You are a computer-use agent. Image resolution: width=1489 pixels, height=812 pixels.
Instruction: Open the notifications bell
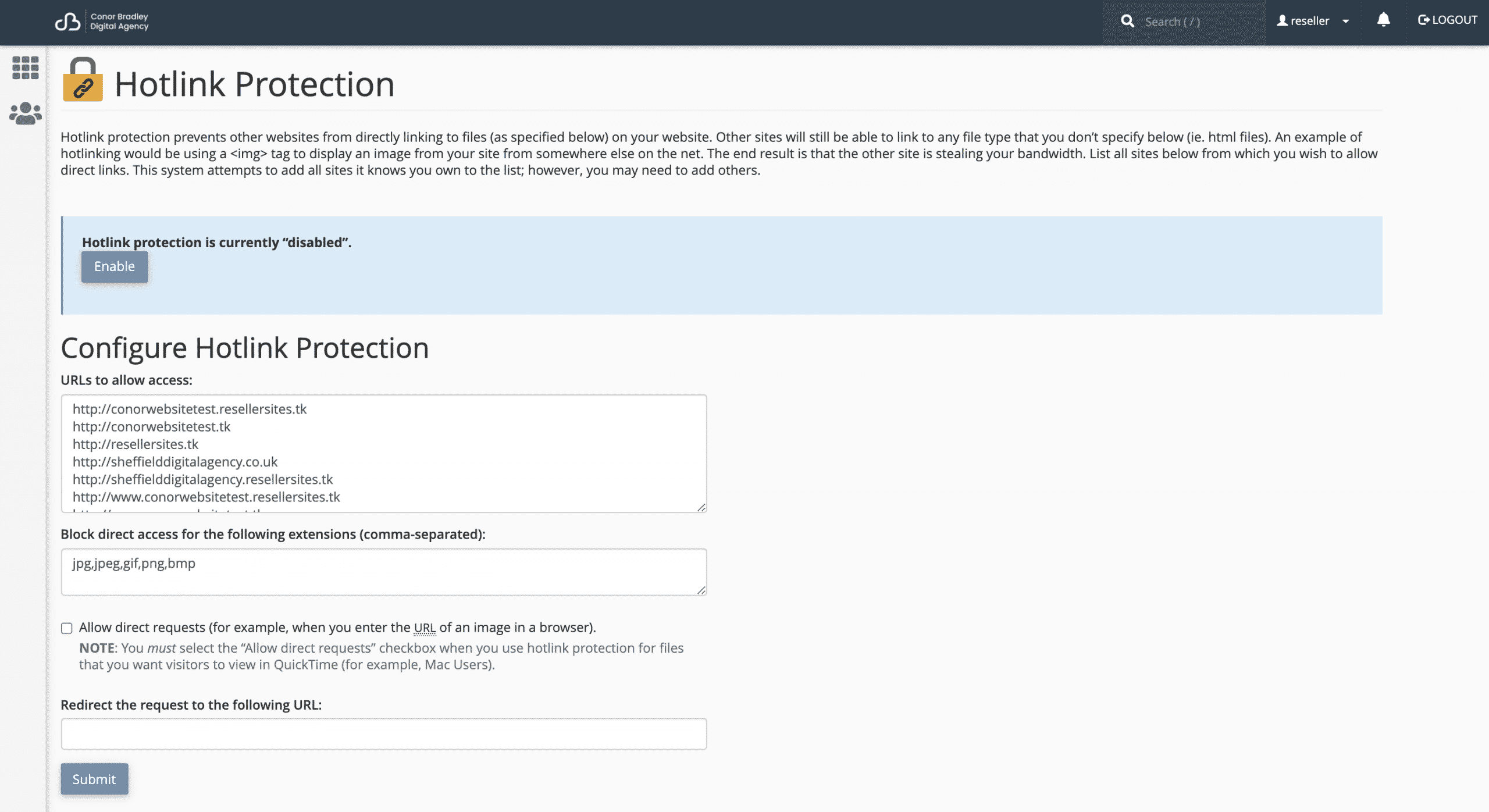(1383, 20)
